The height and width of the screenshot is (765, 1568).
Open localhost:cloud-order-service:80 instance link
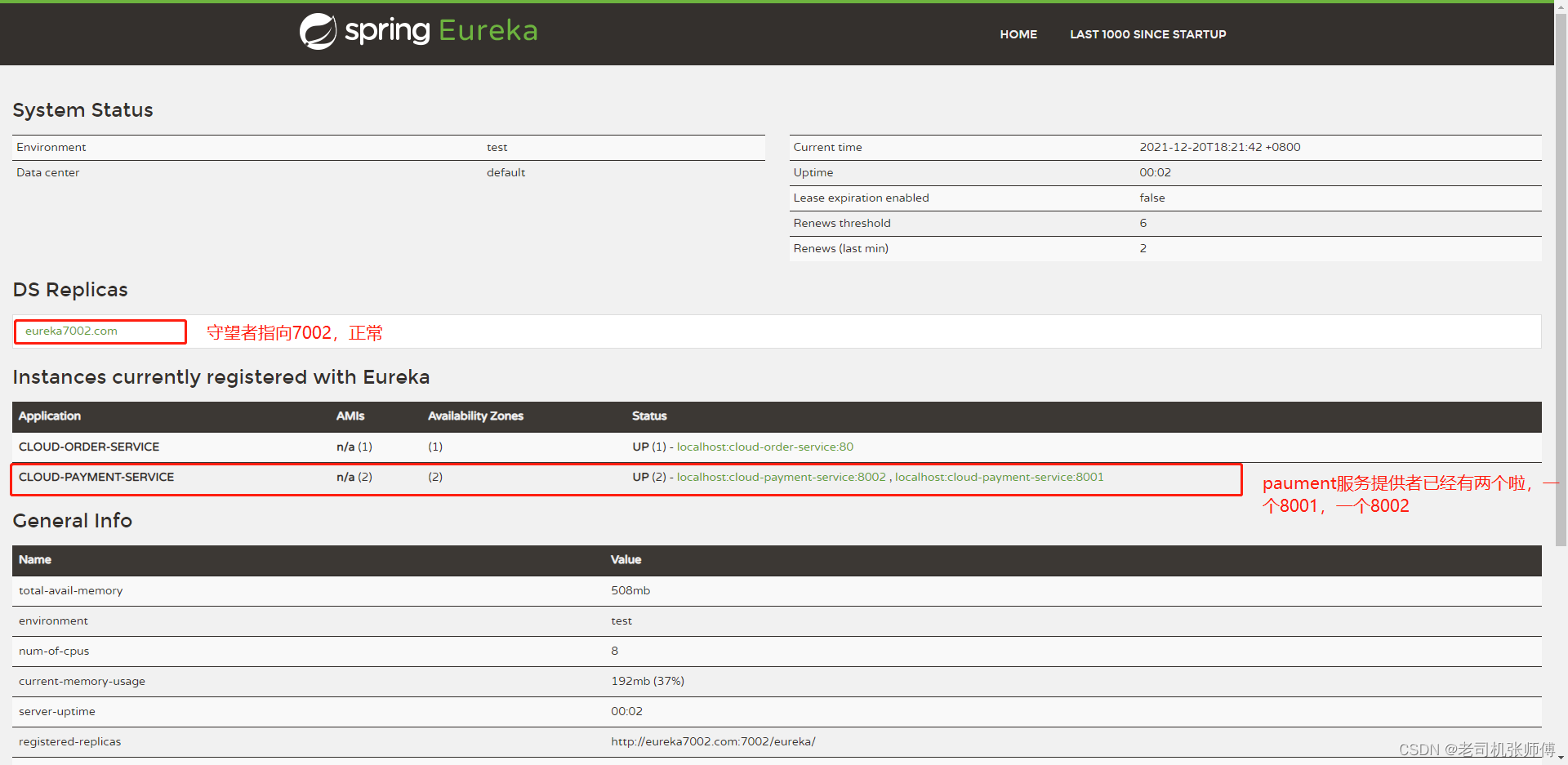click(765, 447)
